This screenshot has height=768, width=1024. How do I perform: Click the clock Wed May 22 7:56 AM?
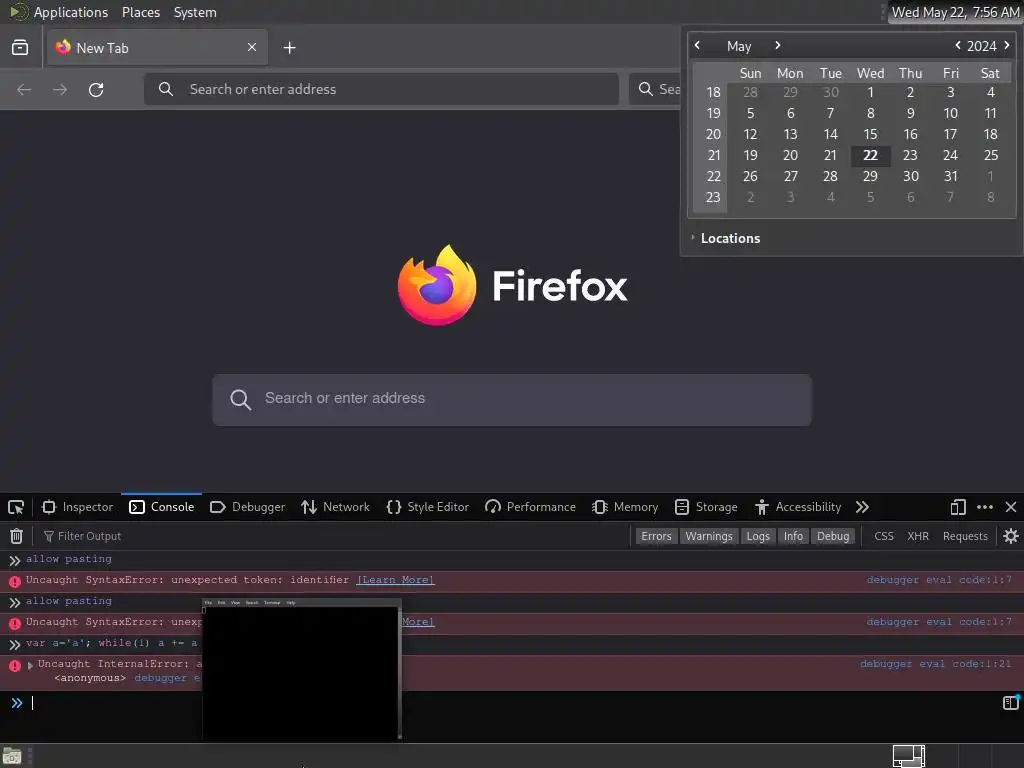point(955,12)
